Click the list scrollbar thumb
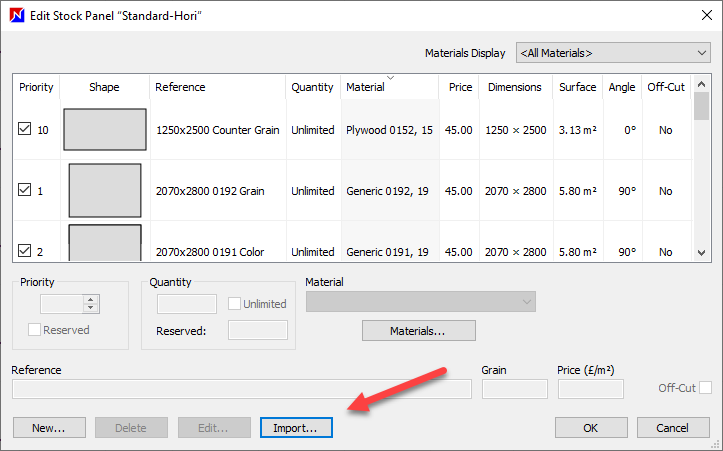This screenshot has width=723, height=451. [x=701, y=106]
